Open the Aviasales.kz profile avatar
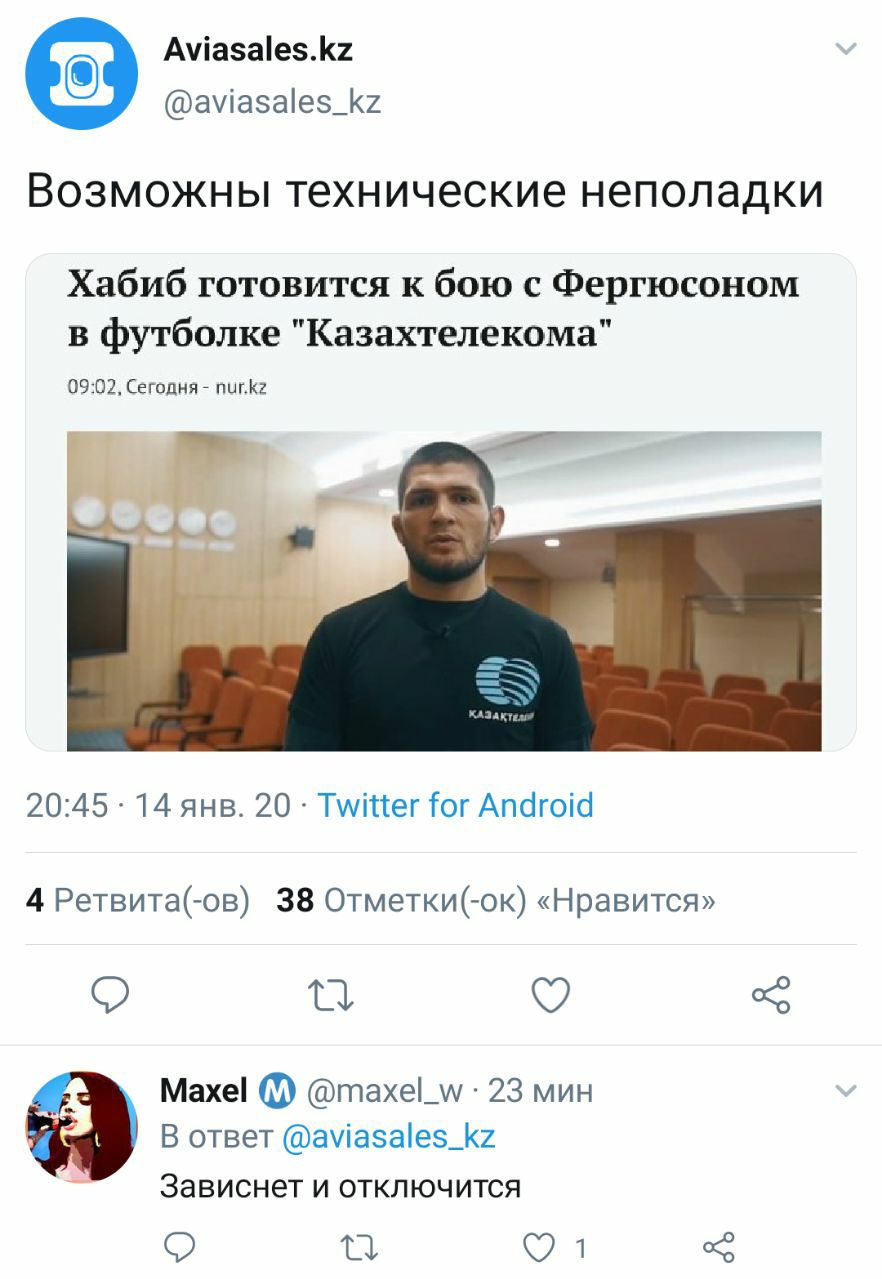 [x=81, y=73]
